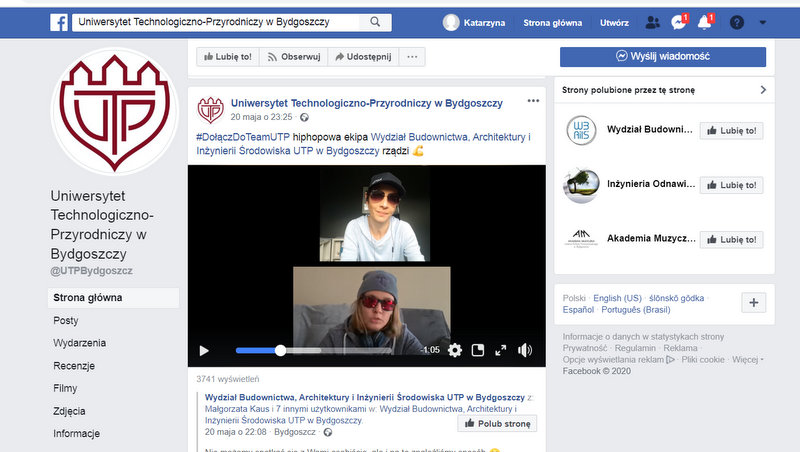Expand the account dropdown arrow

763,22
